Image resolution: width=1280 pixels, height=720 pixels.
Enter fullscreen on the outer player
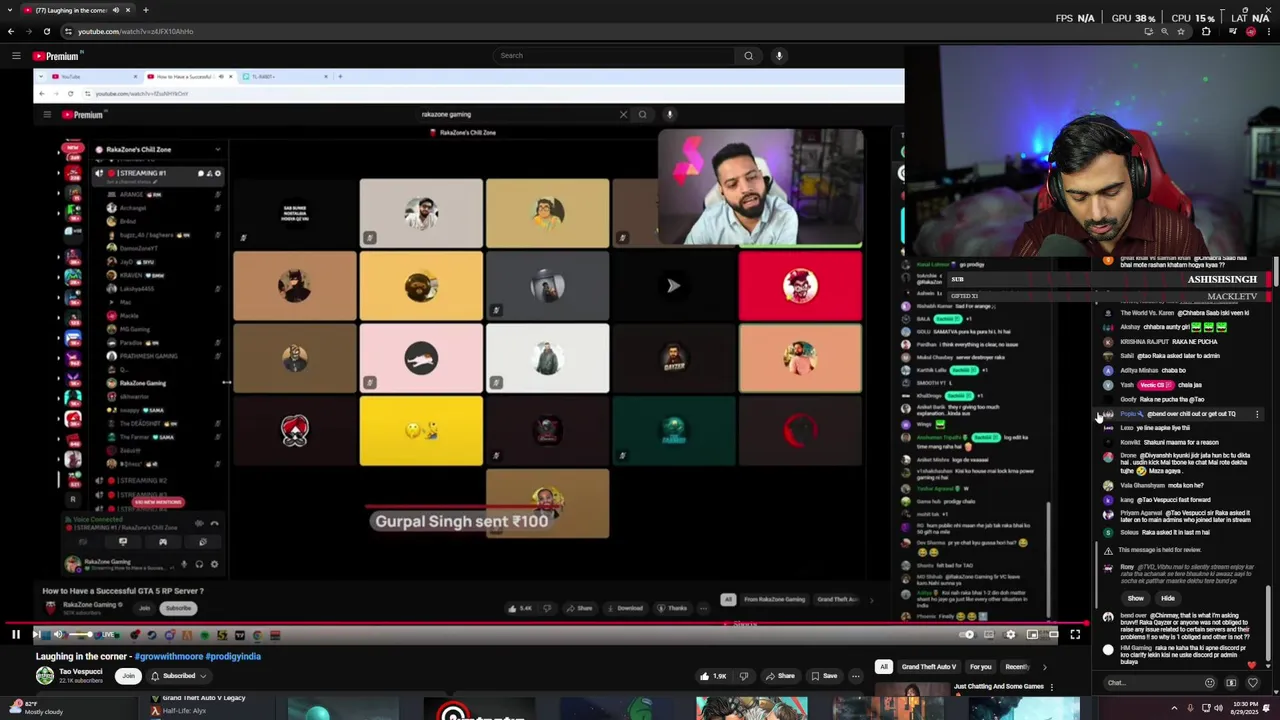(x=1075, y=634)
